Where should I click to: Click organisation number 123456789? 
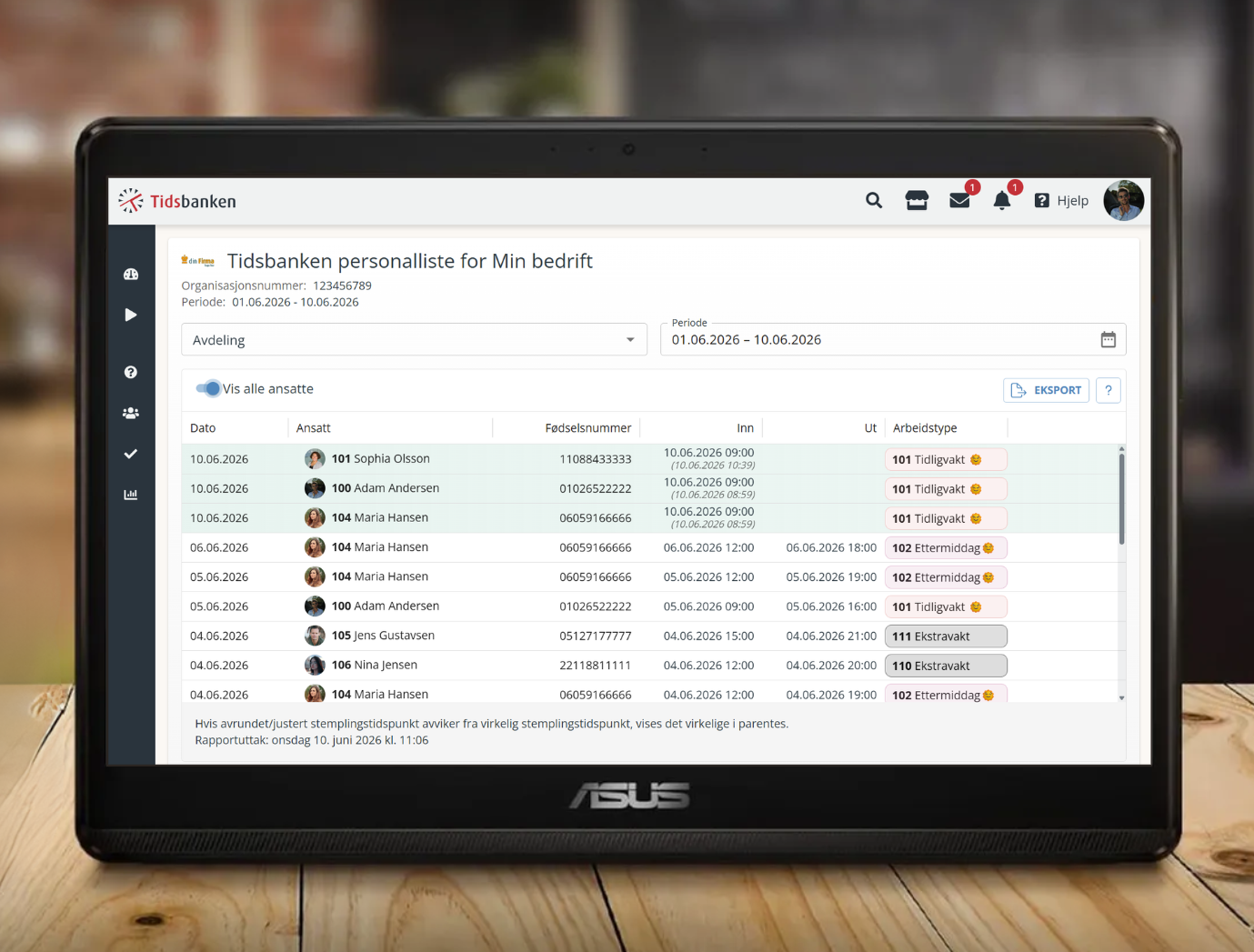(342, 286)
